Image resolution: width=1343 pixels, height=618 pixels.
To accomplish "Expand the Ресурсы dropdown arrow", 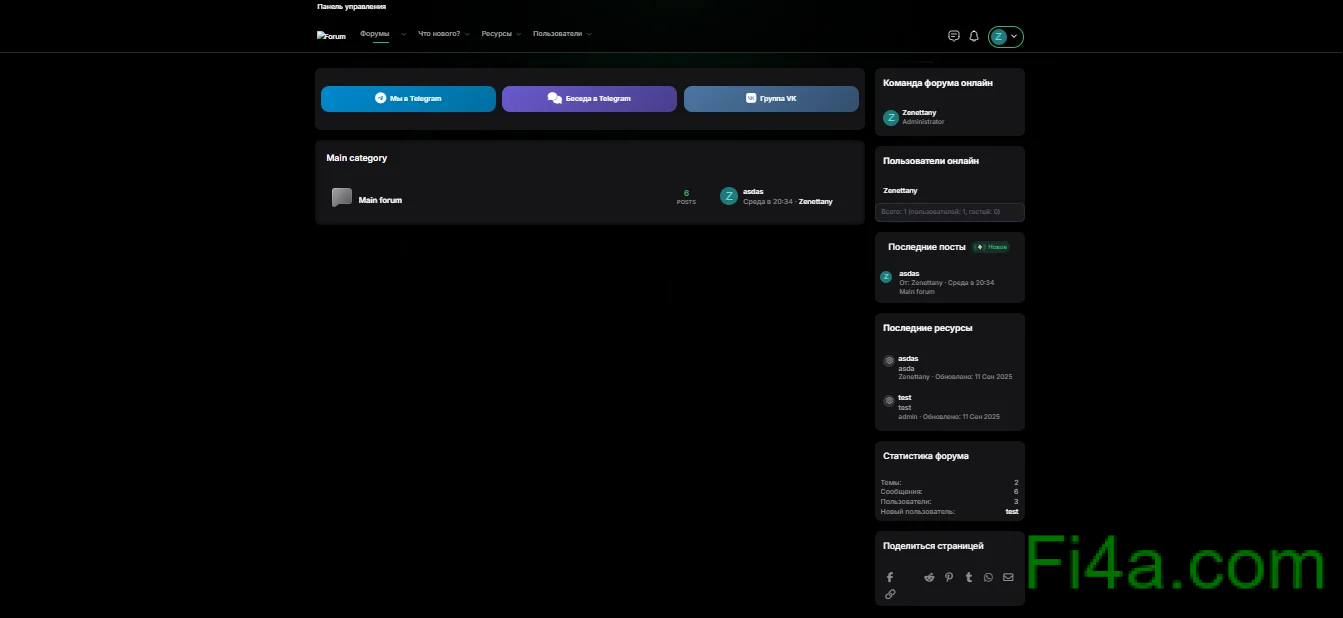I will 519,34.
